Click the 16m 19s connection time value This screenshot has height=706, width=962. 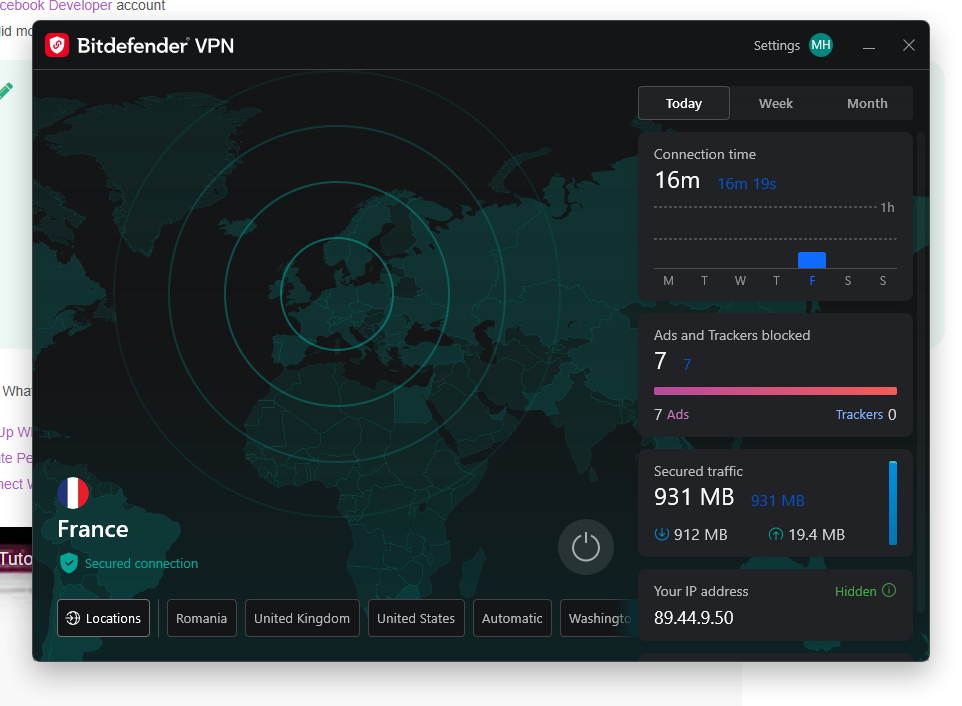point(747,183)
